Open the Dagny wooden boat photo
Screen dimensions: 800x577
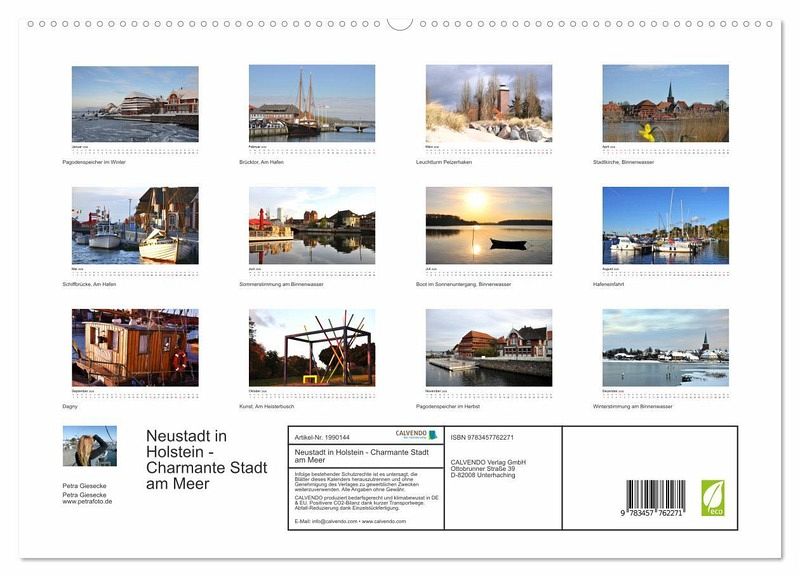point(135,347)
